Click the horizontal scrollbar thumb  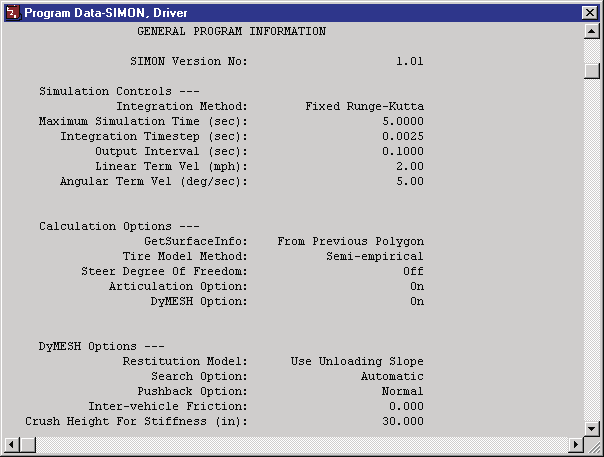tap(27, 445)
